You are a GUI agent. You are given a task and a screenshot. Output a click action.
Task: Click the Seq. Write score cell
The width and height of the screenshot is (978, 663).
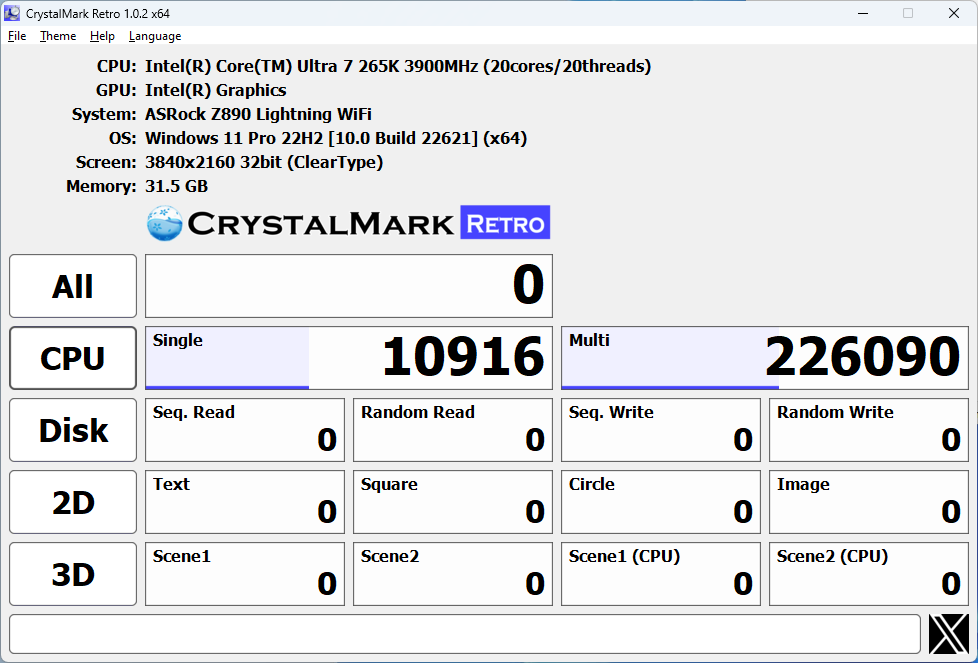pyautogui.click(x=661, y=430)
